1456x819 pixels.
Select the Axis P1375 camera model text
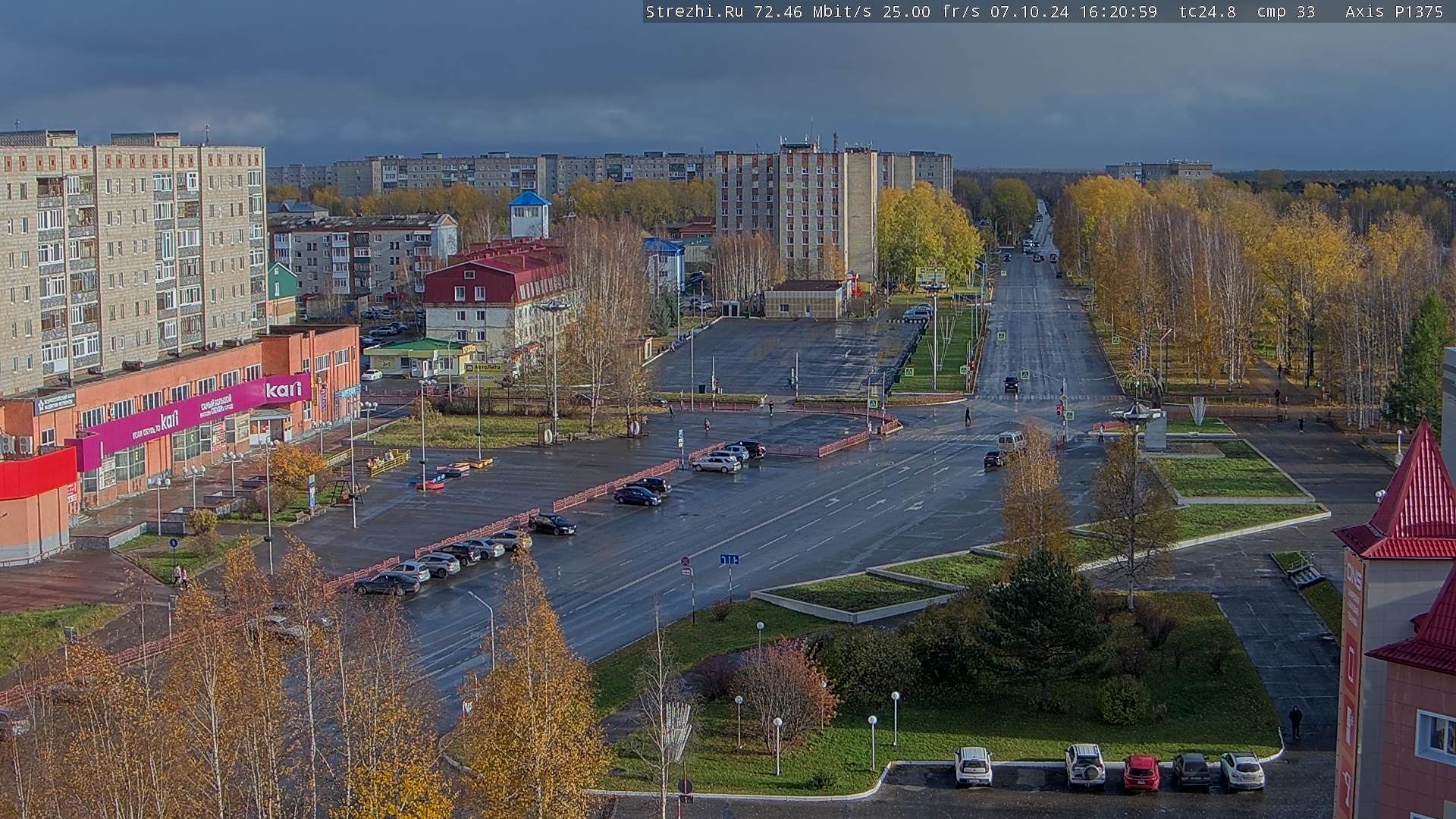pos(1395,11)
